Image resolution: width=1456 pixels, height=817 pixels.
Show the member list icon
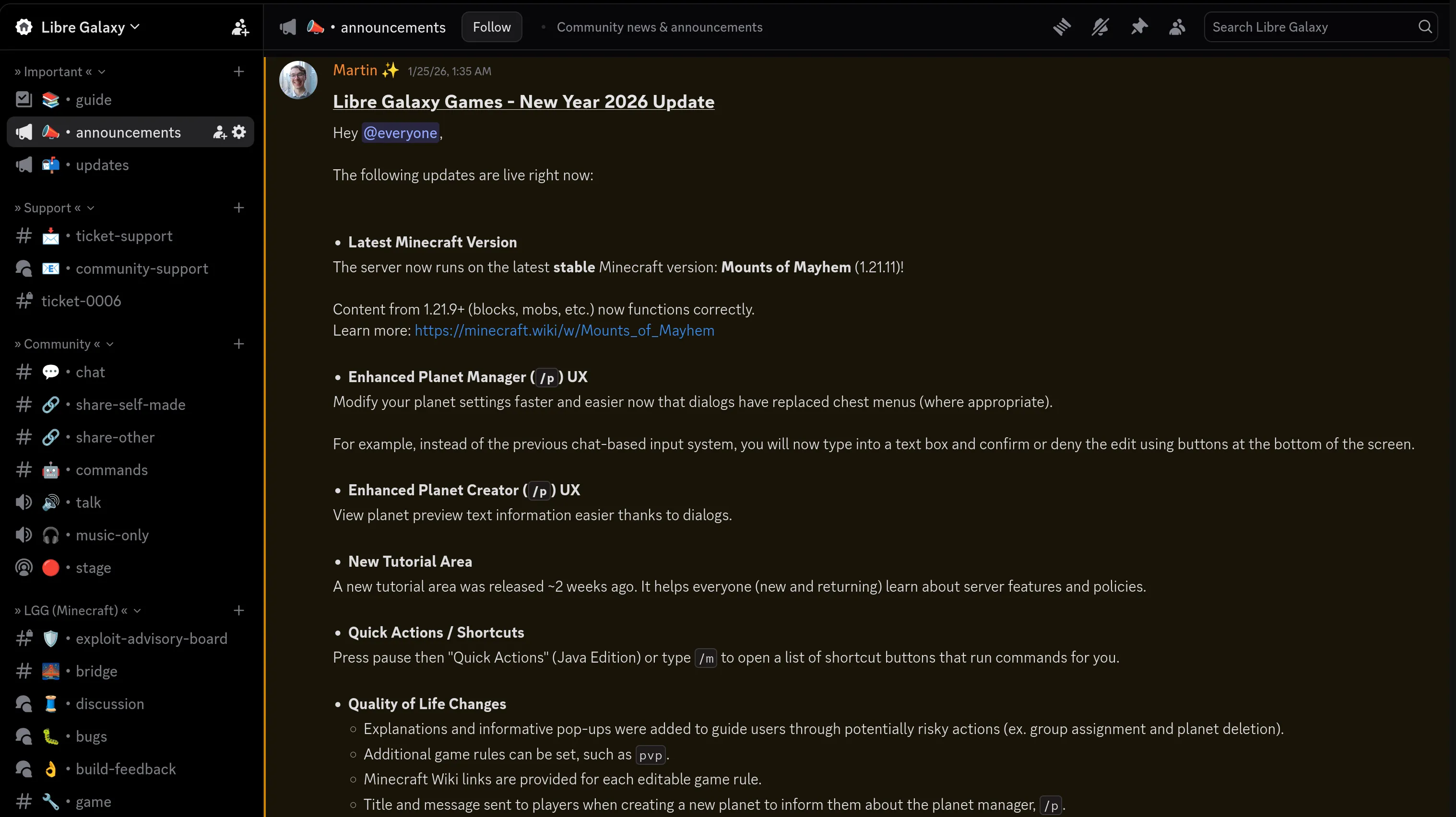(x=1177, y=27)
